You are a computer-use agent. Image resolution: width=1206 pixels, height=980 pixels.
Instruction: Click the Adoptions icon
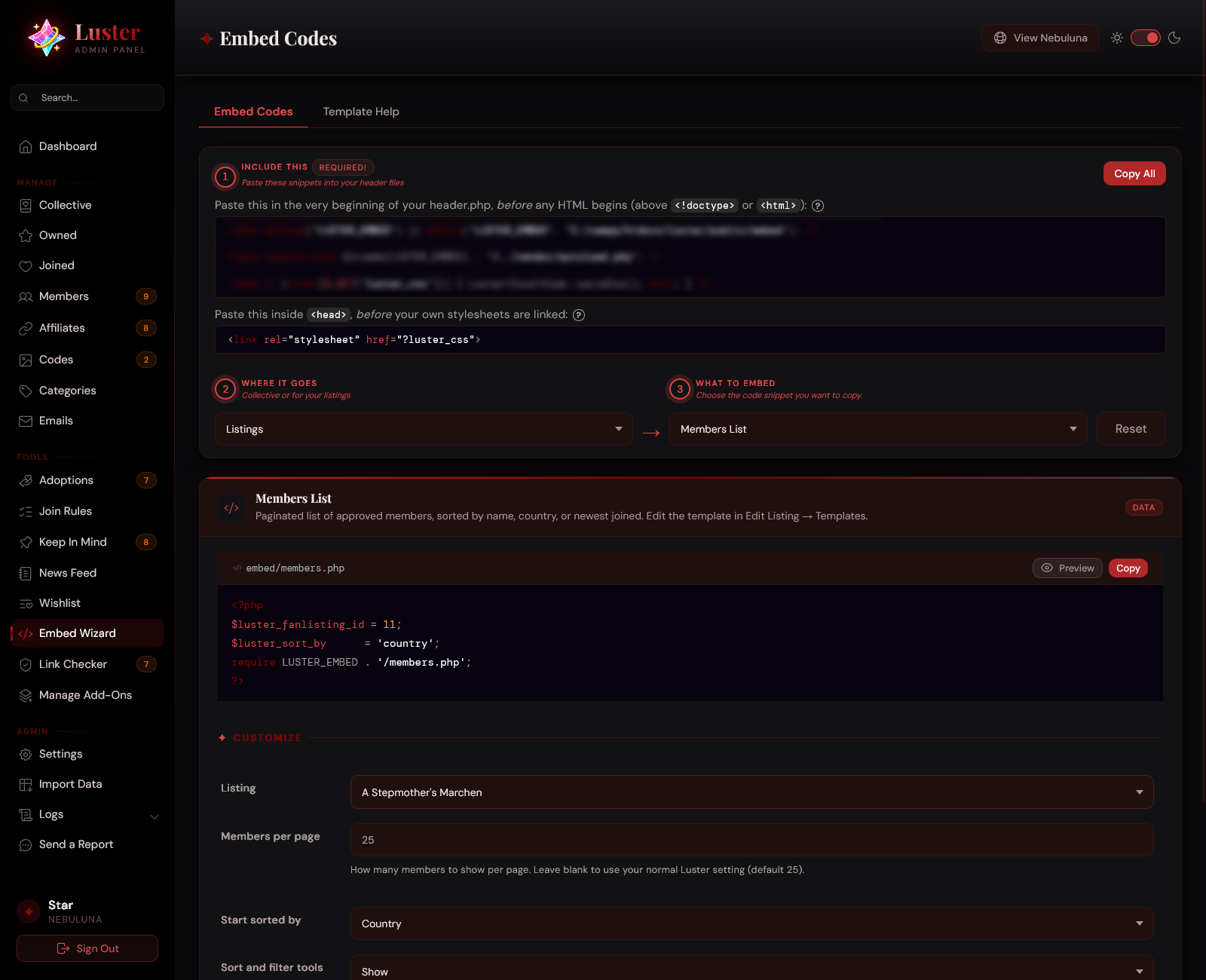click(26, 480)
